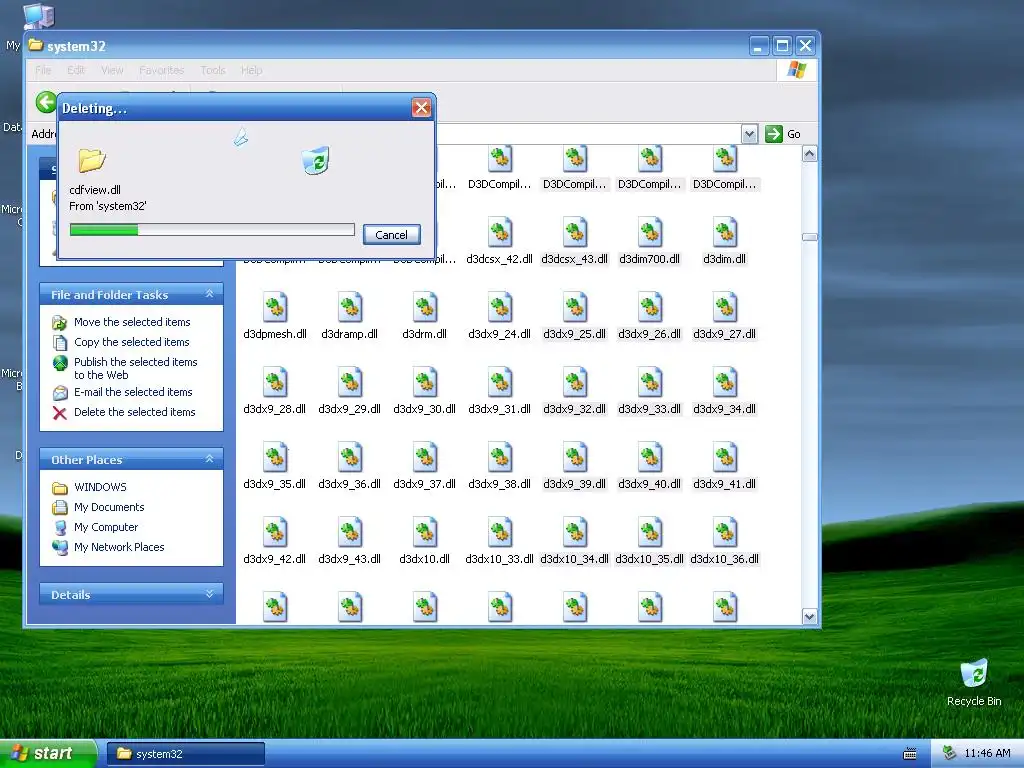
Task: Click the d3dx9_34.dll file name
Action: click(725, 409)
